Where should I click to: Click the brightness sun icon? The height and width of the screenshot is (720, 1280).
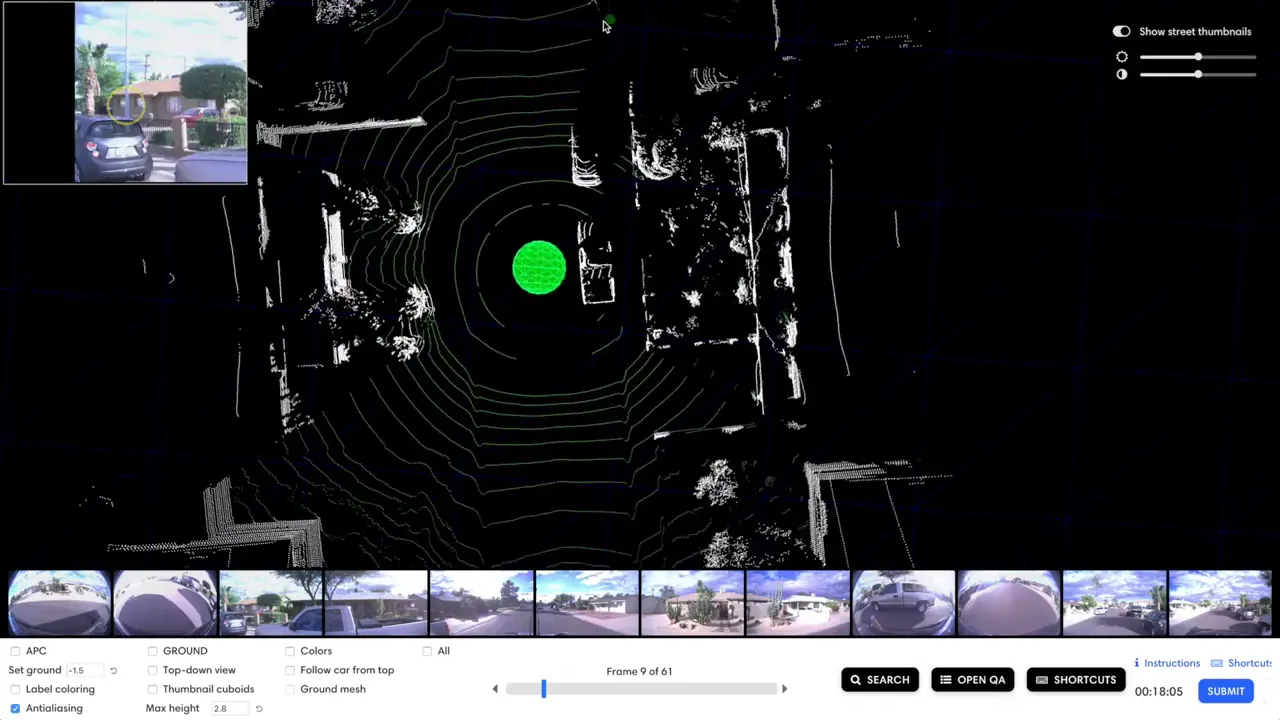(x=1122, y=57)
